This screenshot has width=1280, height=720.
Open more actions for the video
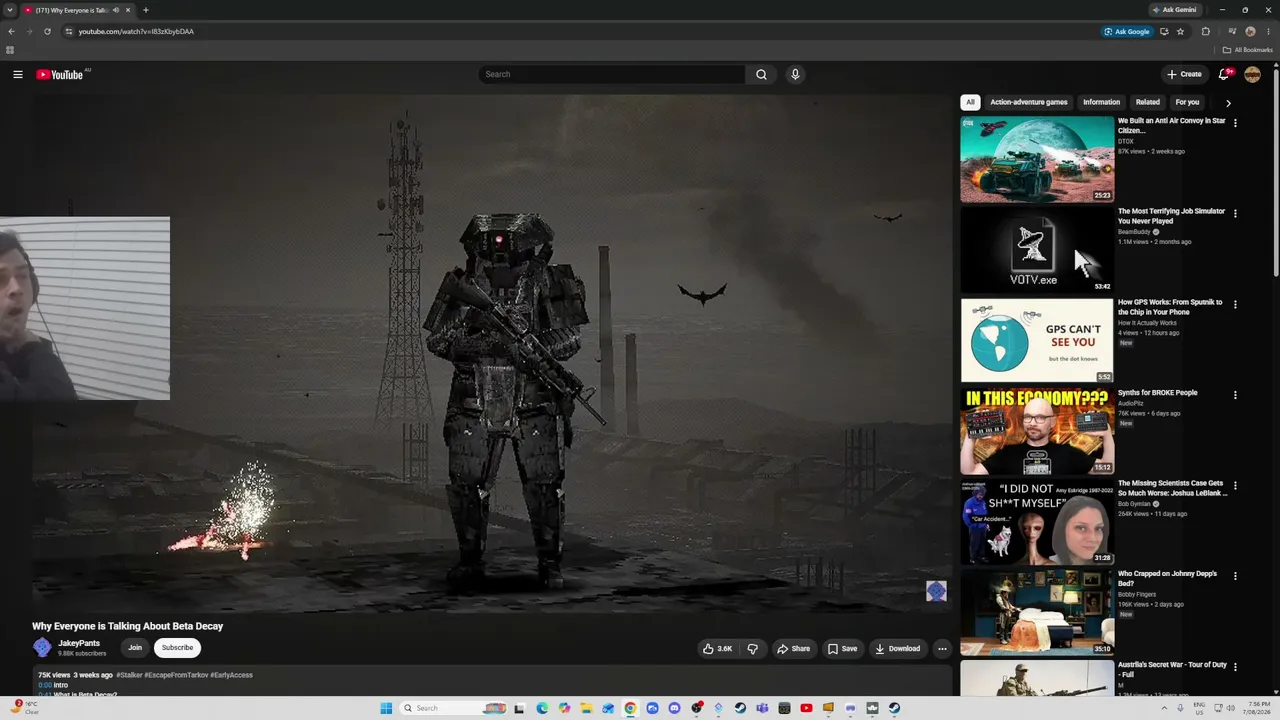pyautogui.click(x=942, y=648)
